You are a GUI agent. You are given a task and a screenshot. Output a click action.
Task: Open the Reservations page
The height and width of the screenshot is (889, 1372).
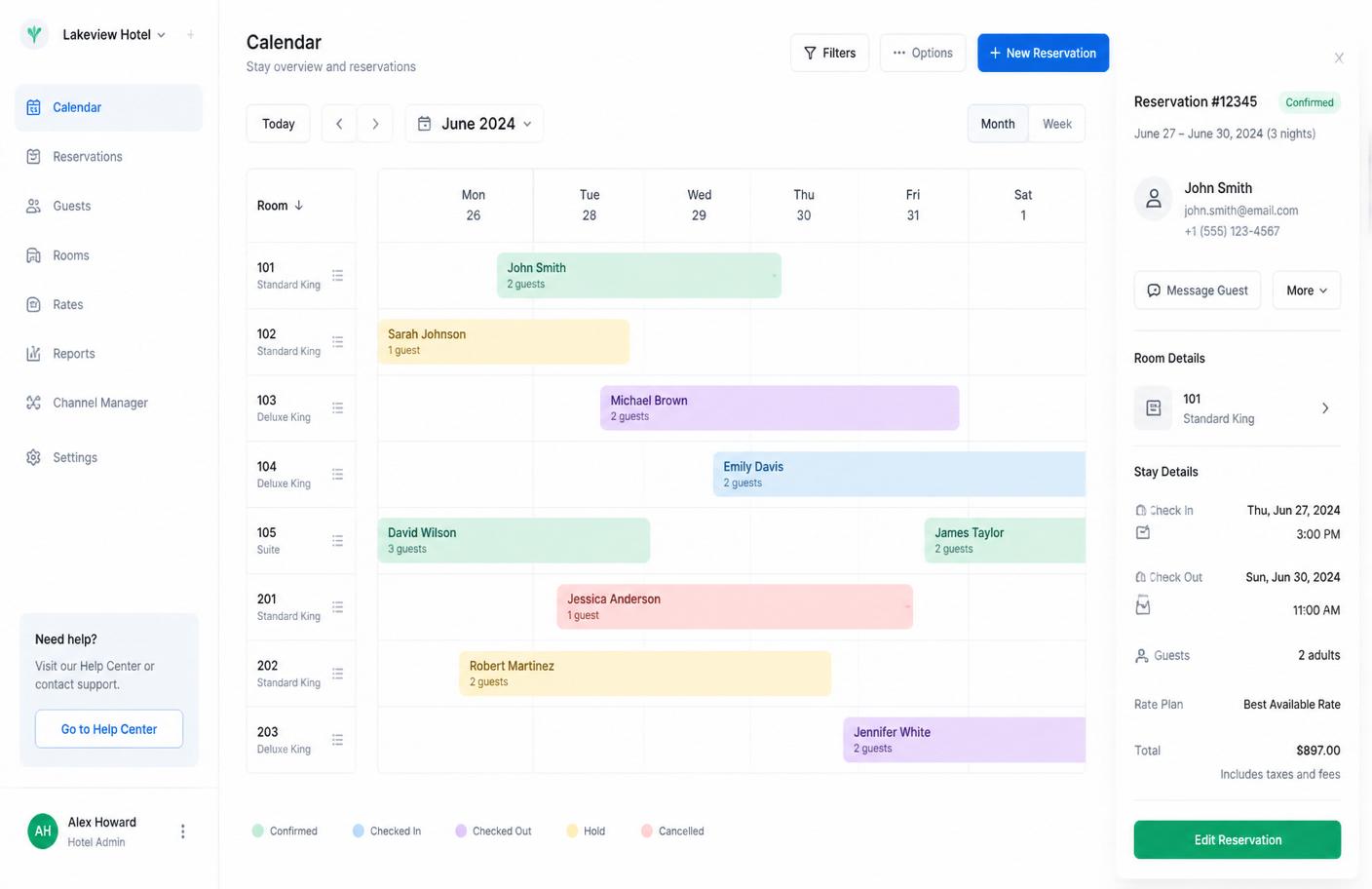click(108, 156)
